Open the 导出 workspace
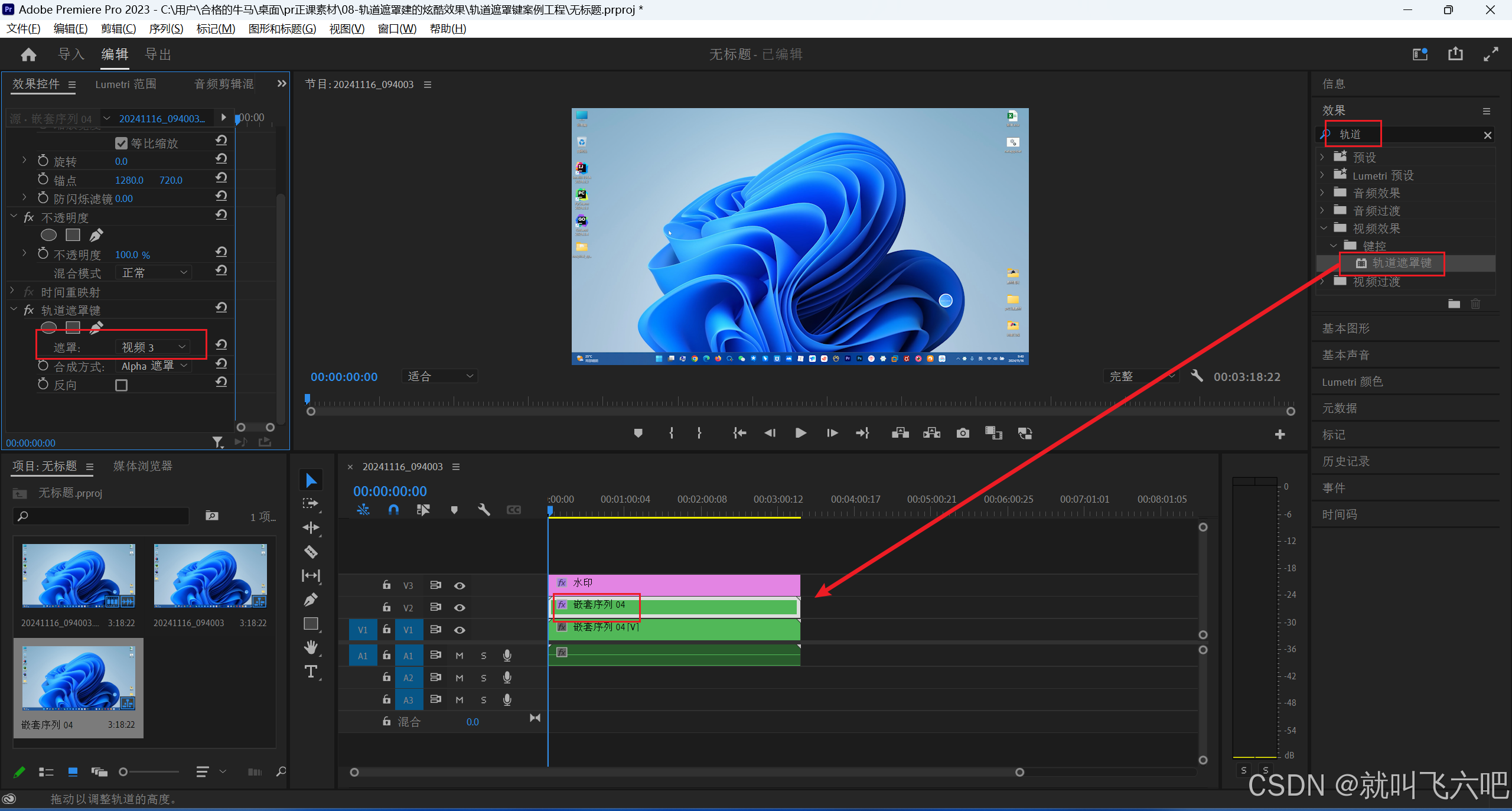 pos(158,54)
